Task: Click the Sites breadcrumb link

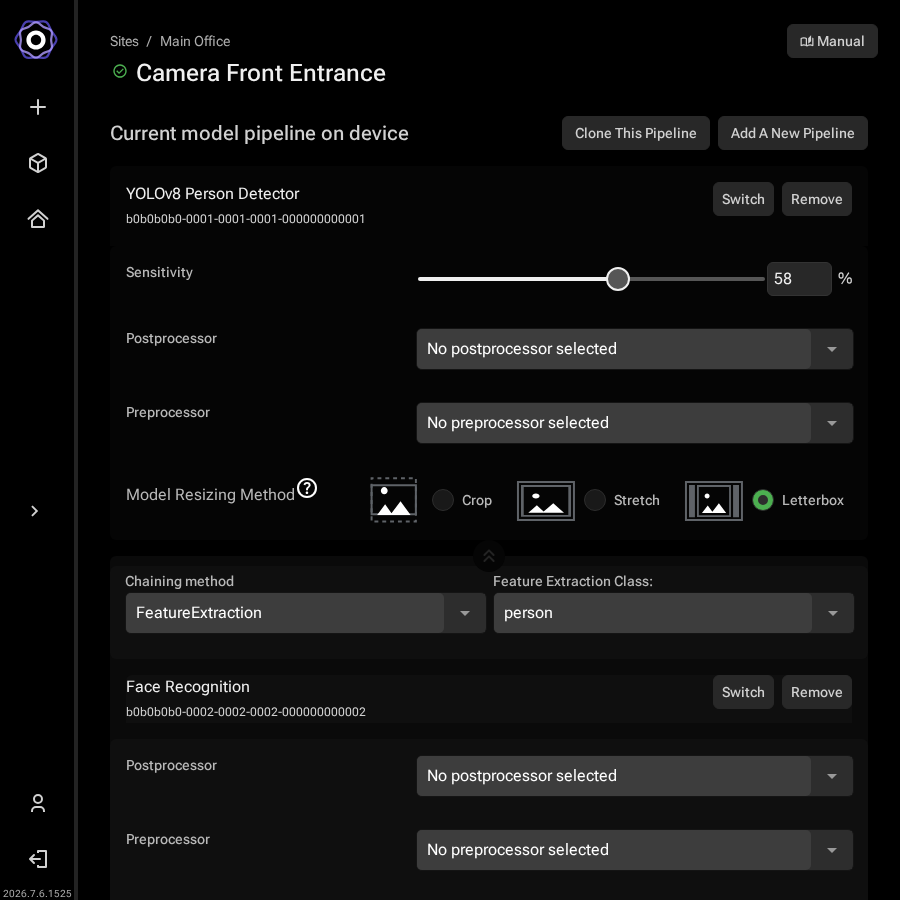Action: coord(124,41)
